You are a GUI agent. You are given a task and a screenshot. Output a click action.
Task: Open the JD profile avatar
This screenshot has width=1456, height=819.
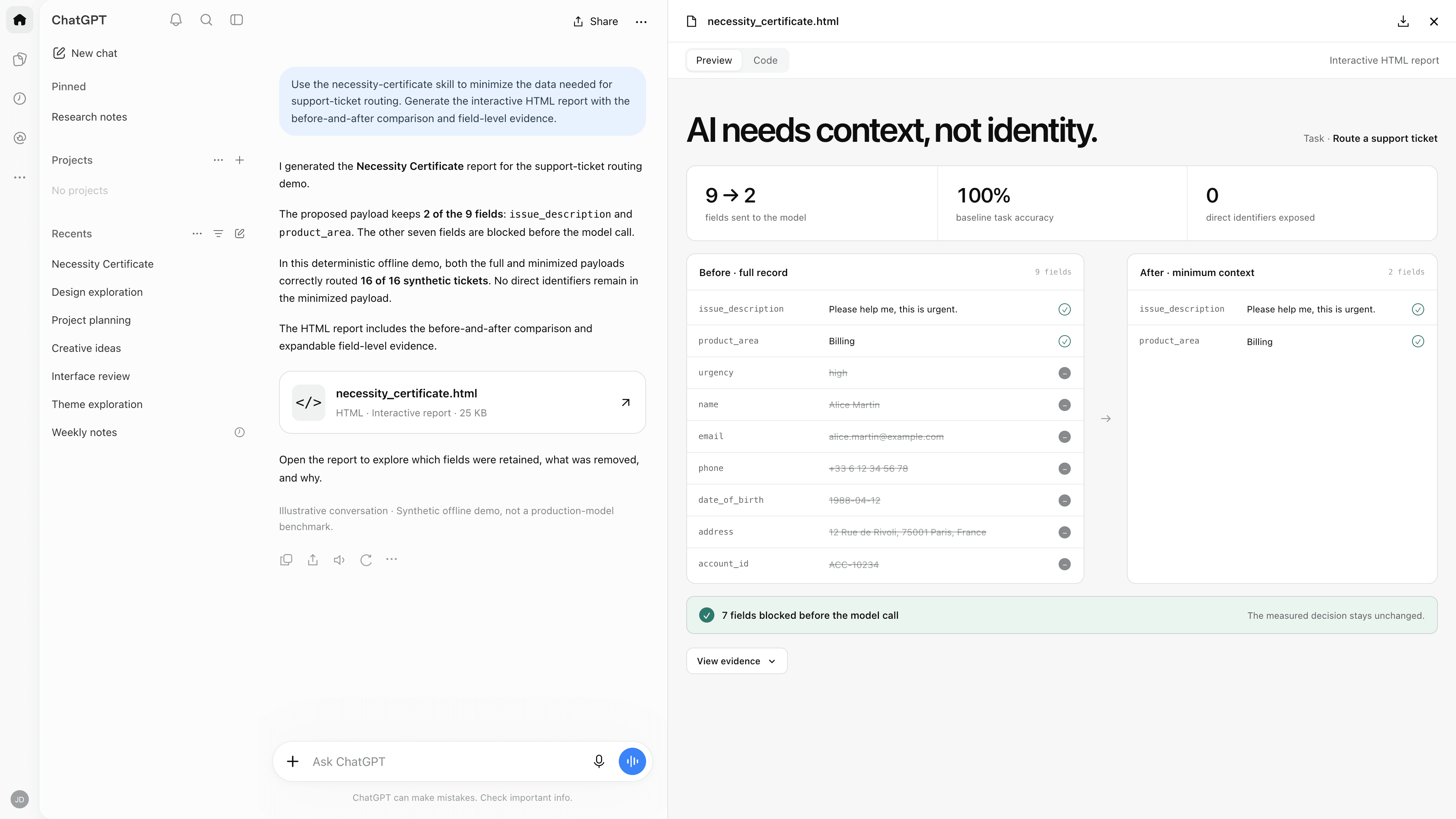(x=20, y=799)
